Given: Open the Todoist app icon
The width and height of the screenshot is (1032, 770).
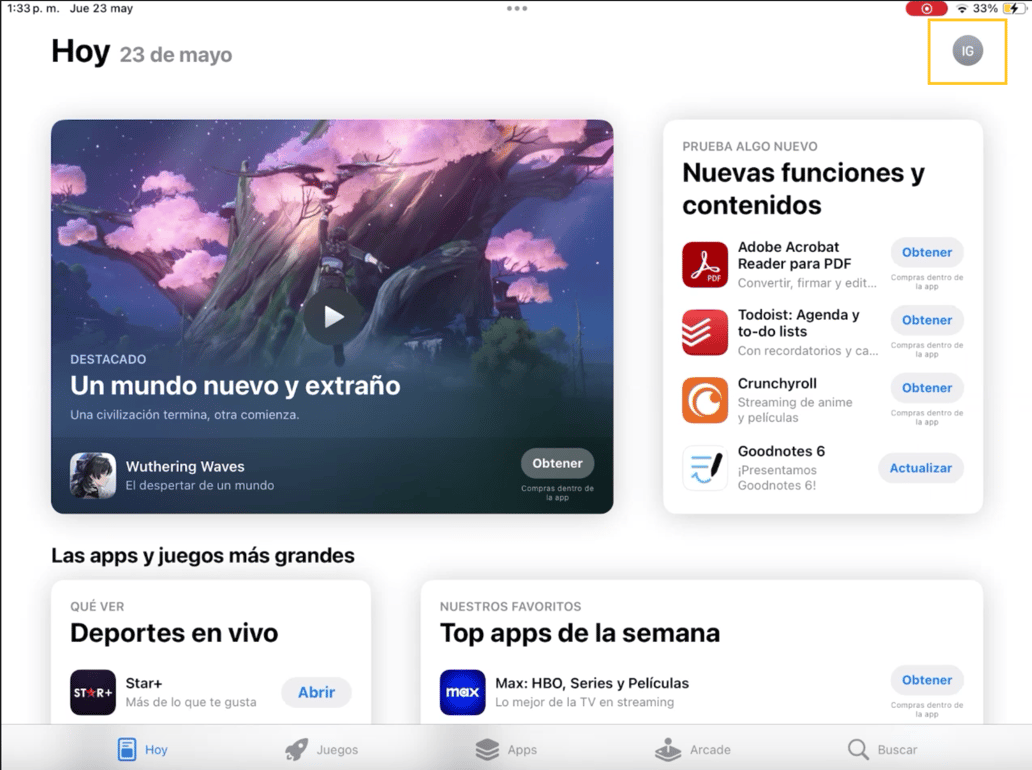Looking at the screenshot, I should (704, 332).
